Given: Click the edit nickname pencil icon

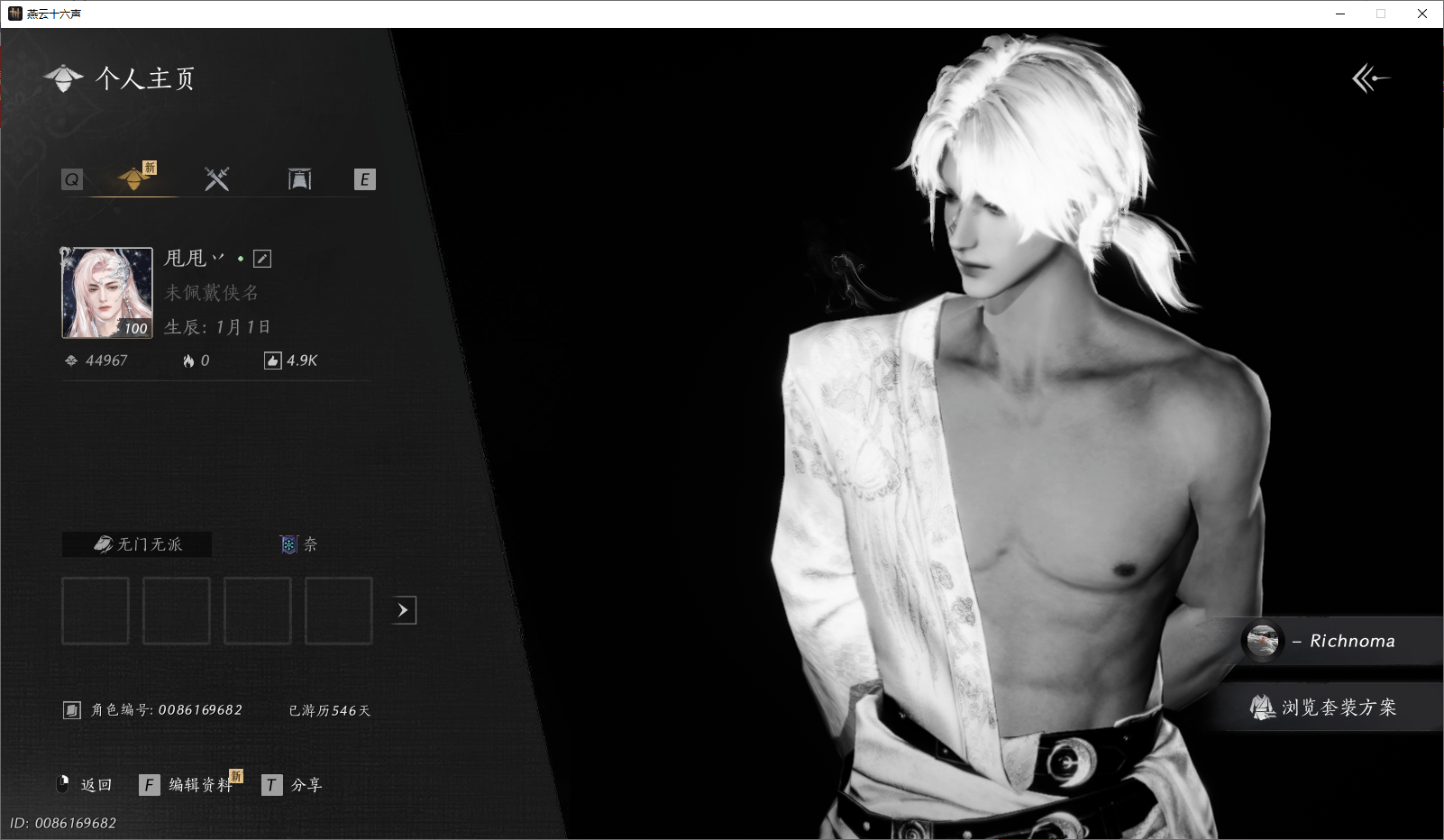Looking at the screenshot, I should click(262, 259).
